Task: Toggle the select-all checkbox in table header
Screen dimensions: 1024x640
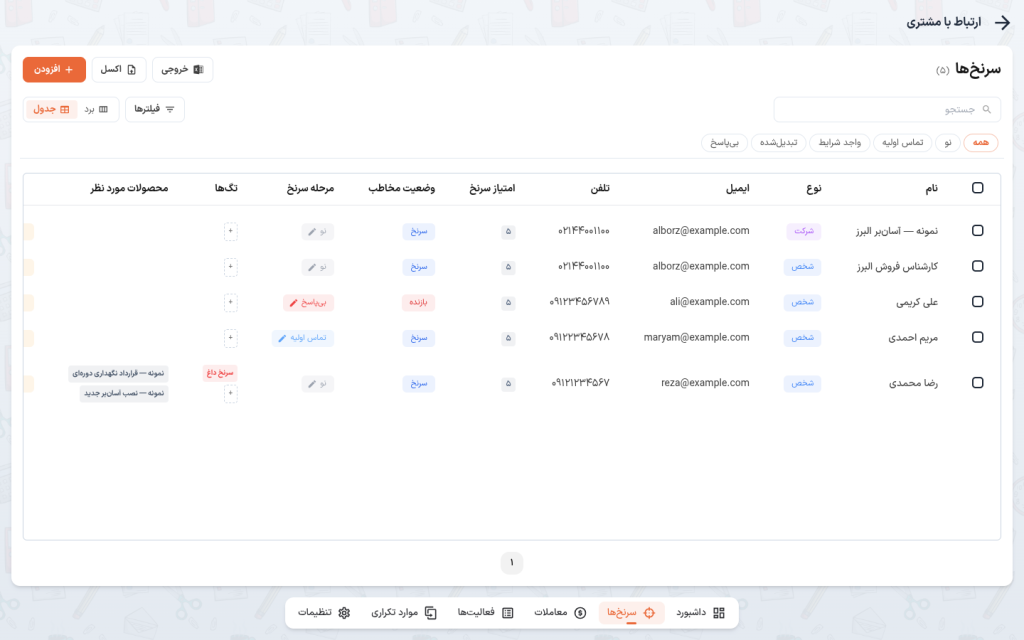Action: click(x=978, y=188)
